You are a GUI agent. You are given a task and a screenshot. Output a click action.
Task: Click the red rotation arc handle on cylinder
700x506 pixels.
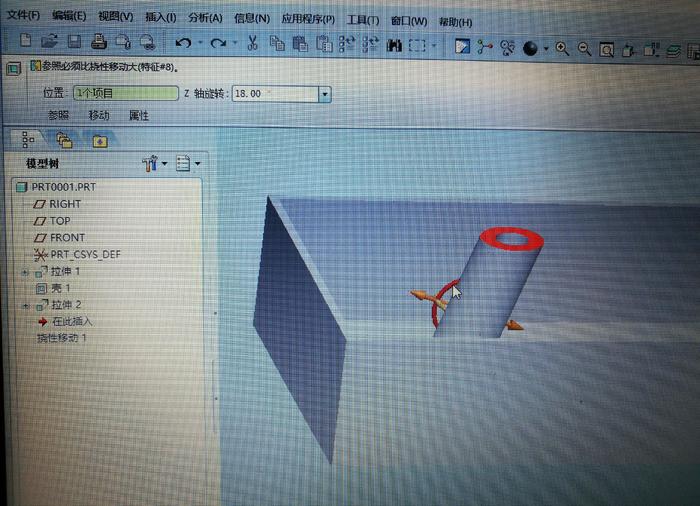tap(439, 301)
